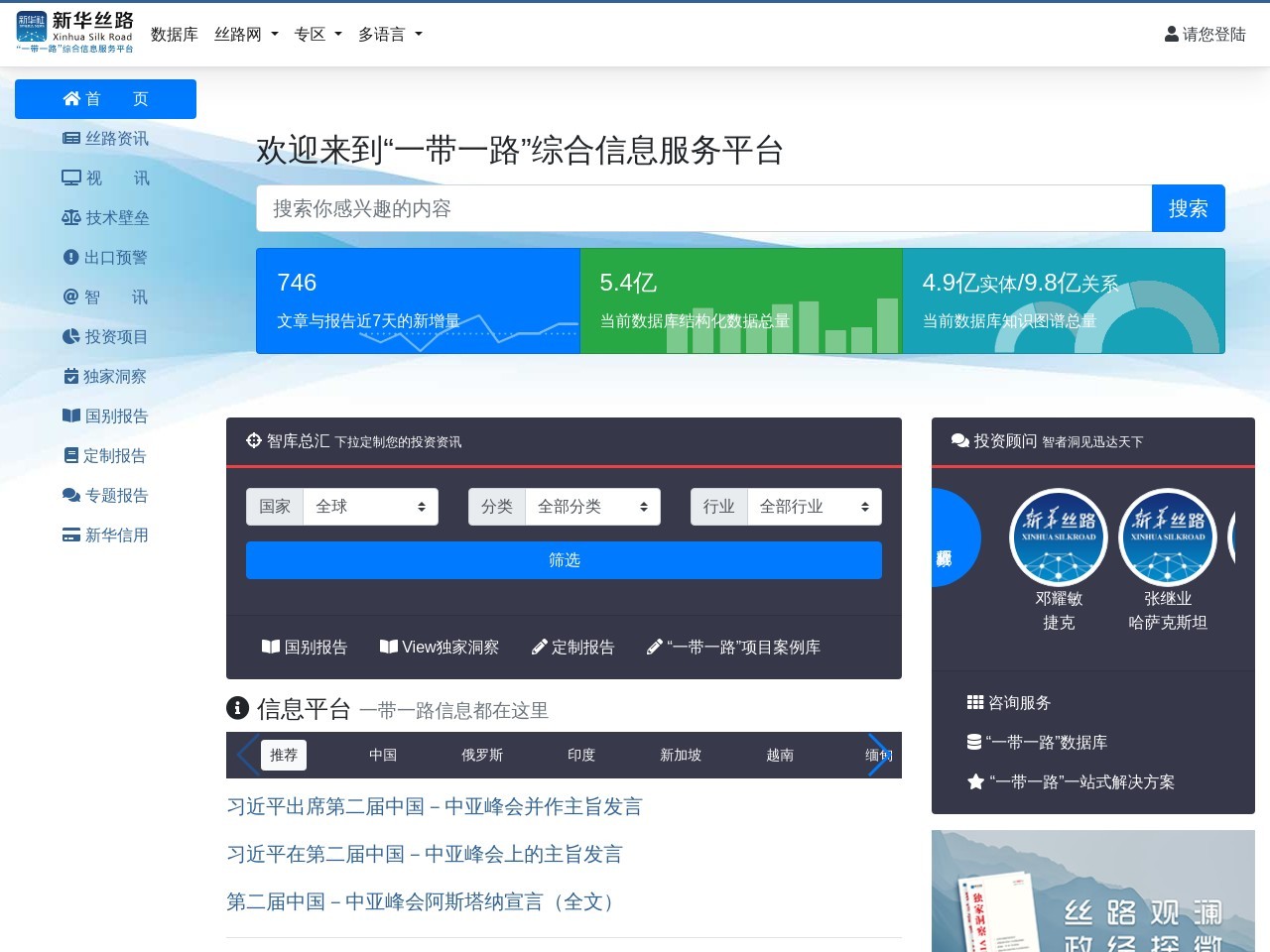Screen dimensions: 1270x952
Task: Select the 中国 tab
Action: pyautogui.click(x=383, y=755)
